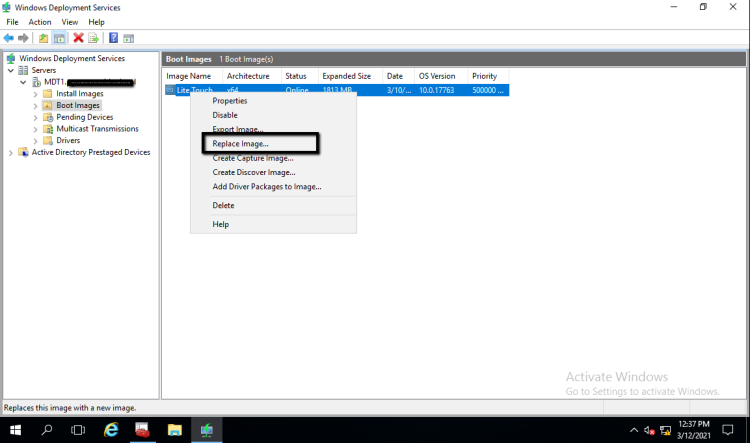Expand the Active Directory Prestaged Devices node
750x443 pixels.
(11, 153)
